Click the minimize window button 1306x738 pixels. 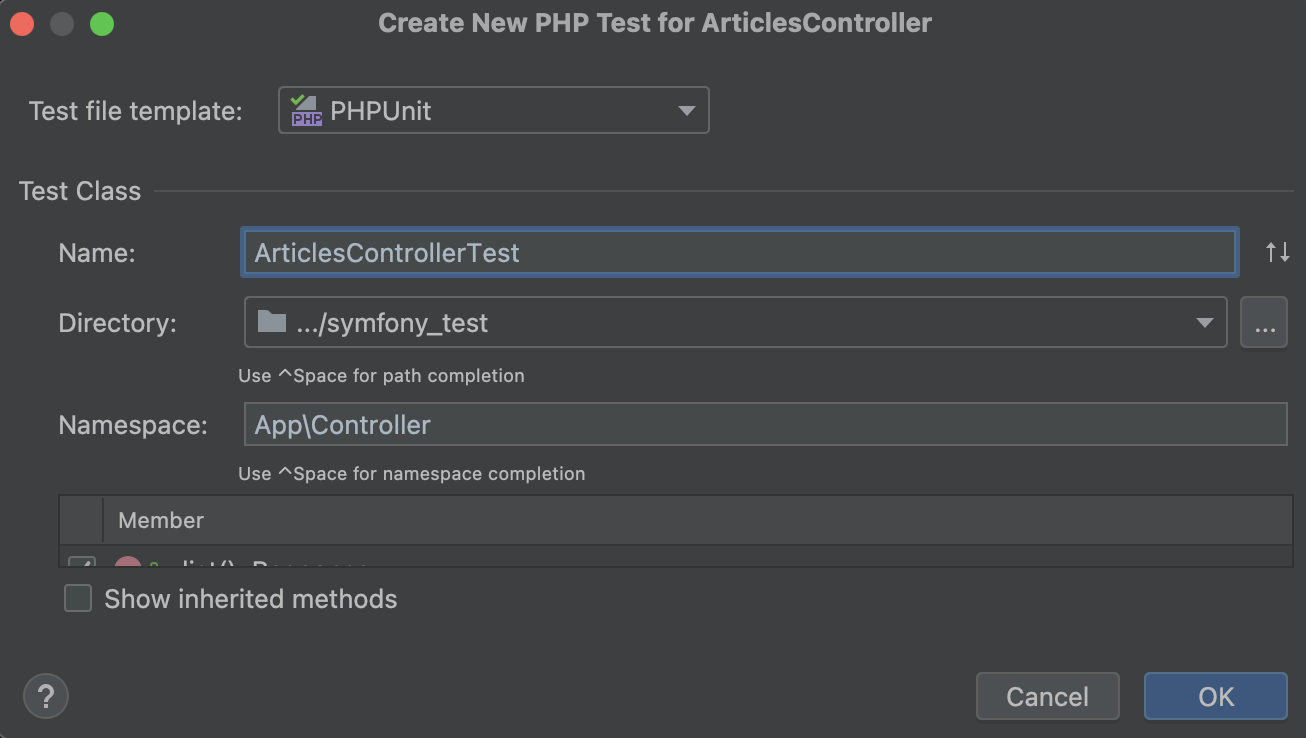[62, 23]
